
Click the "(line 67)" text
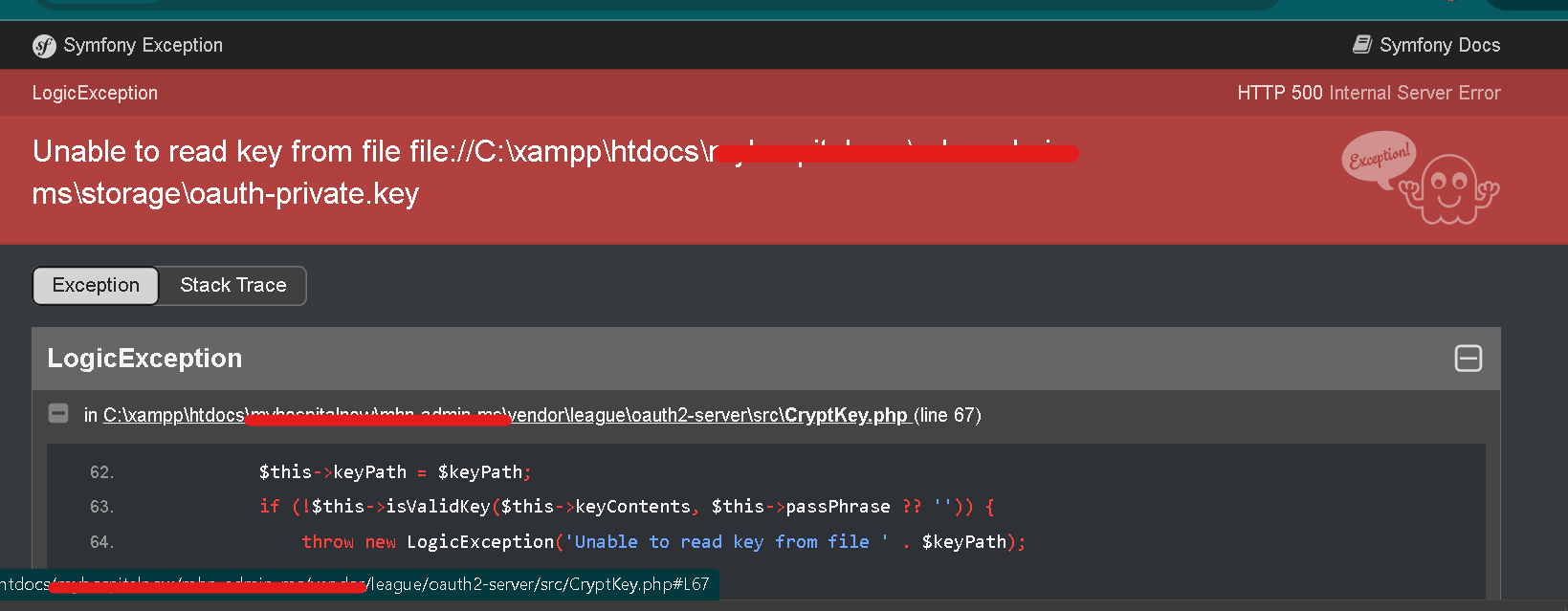point(947,415)
